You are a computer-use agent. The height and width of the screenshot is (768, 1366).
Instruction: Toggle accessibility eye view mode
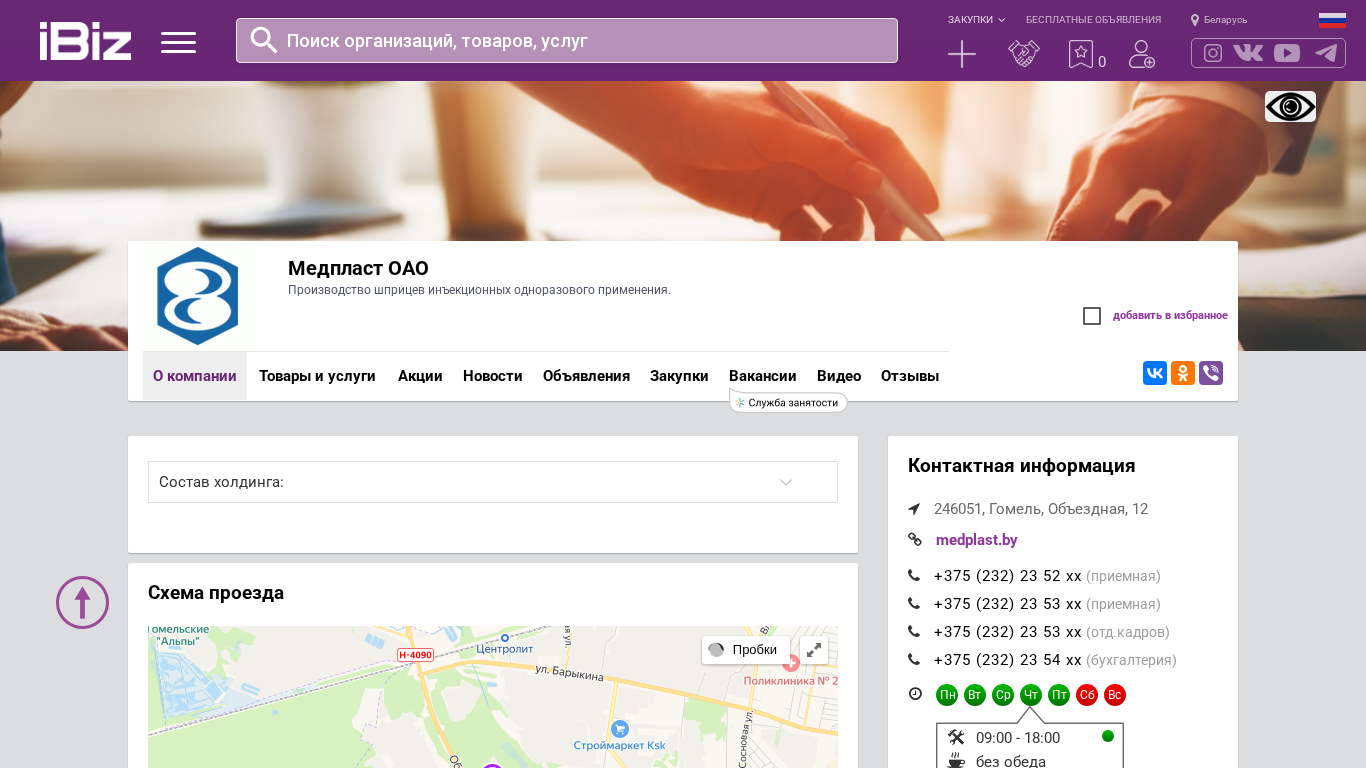click(x=1290, y=107)
